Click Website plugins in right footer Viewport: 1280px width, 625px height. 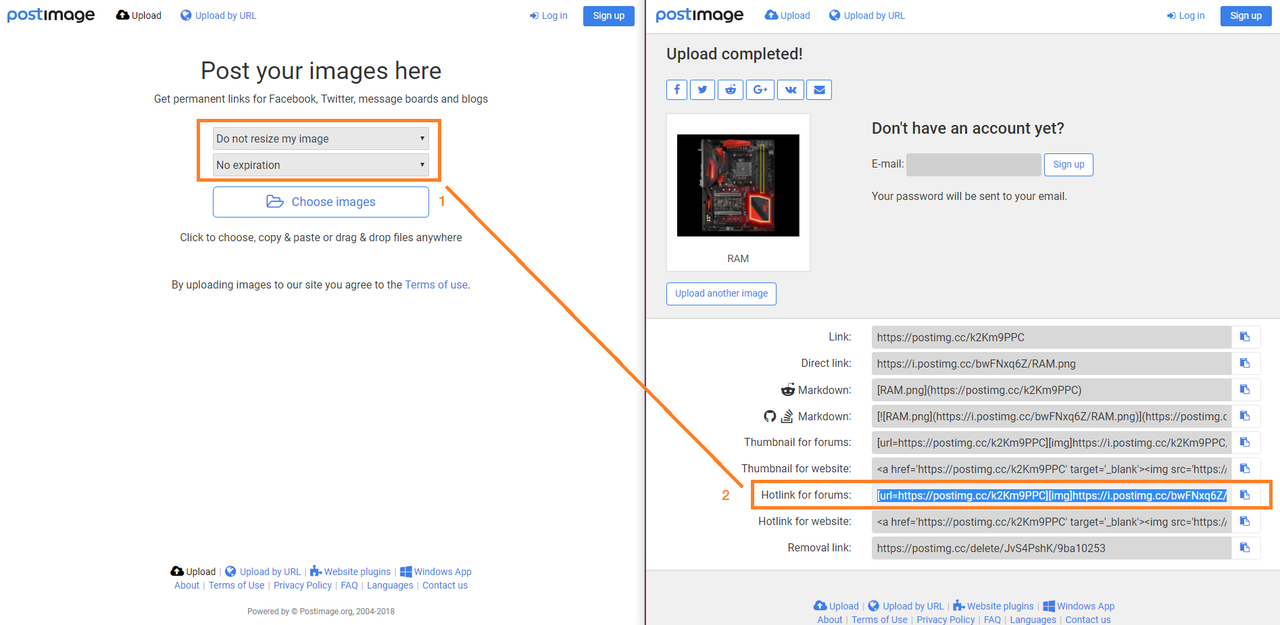pyautogui.click(x=993, y=606)
